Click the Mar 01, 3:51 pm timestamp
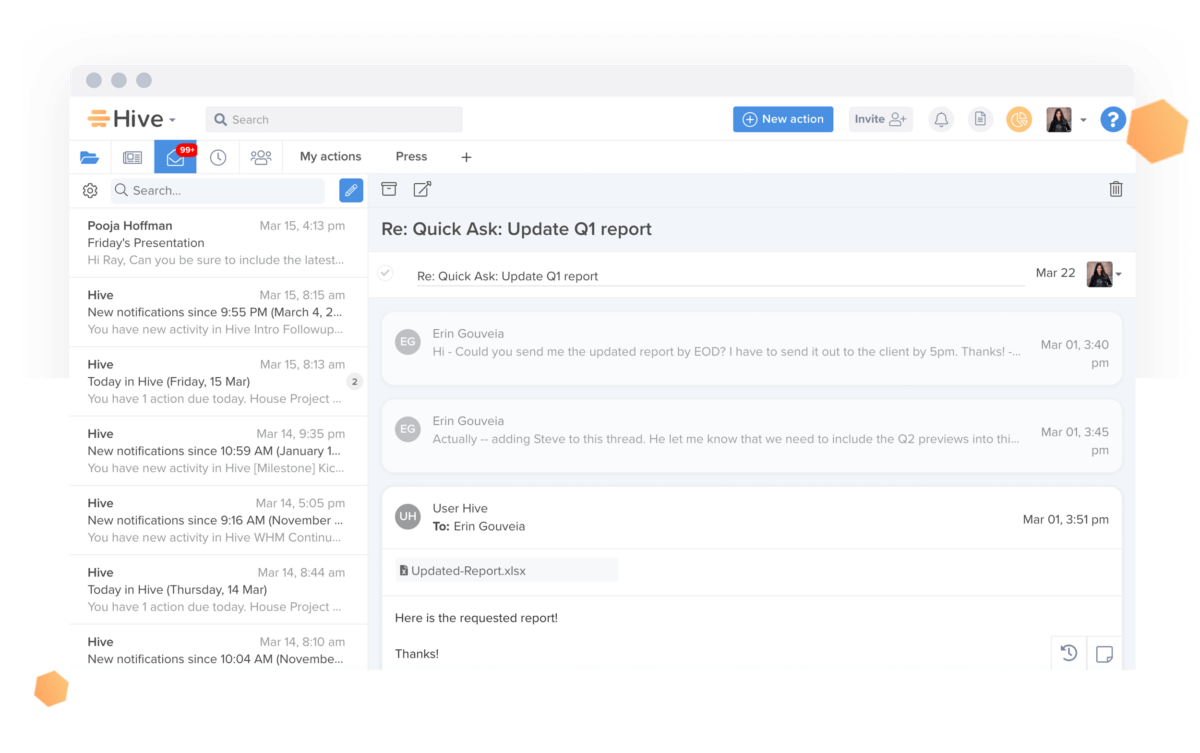1200x753 pixels. pyautogui.click(x=1065, y=520)
